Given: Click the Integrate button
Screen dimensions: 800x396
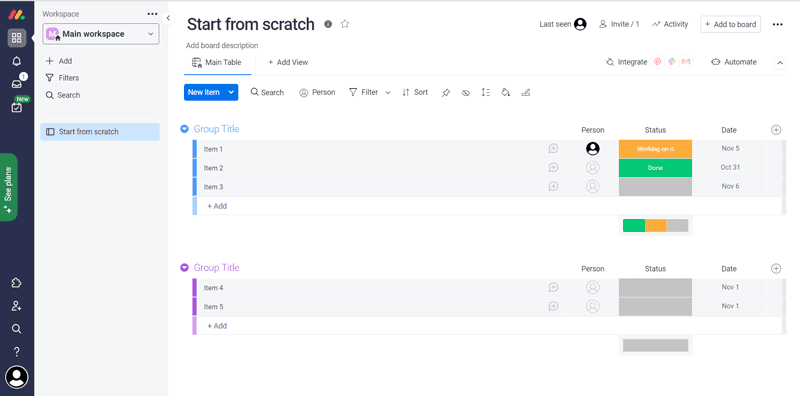Looking at the screenshot, I should [x=627, y=62].
